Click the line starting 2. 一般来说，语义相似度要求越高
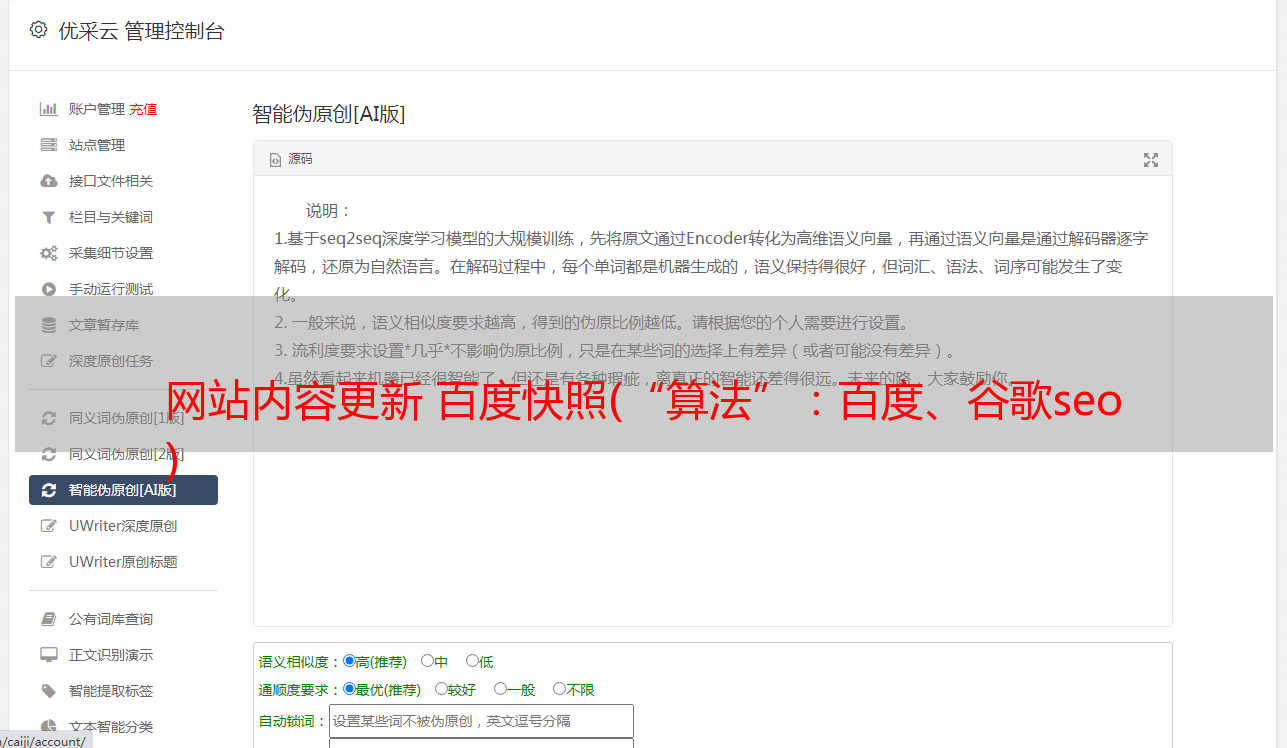This screenshot has width=1287, height=748. click(x=592, y=323)
